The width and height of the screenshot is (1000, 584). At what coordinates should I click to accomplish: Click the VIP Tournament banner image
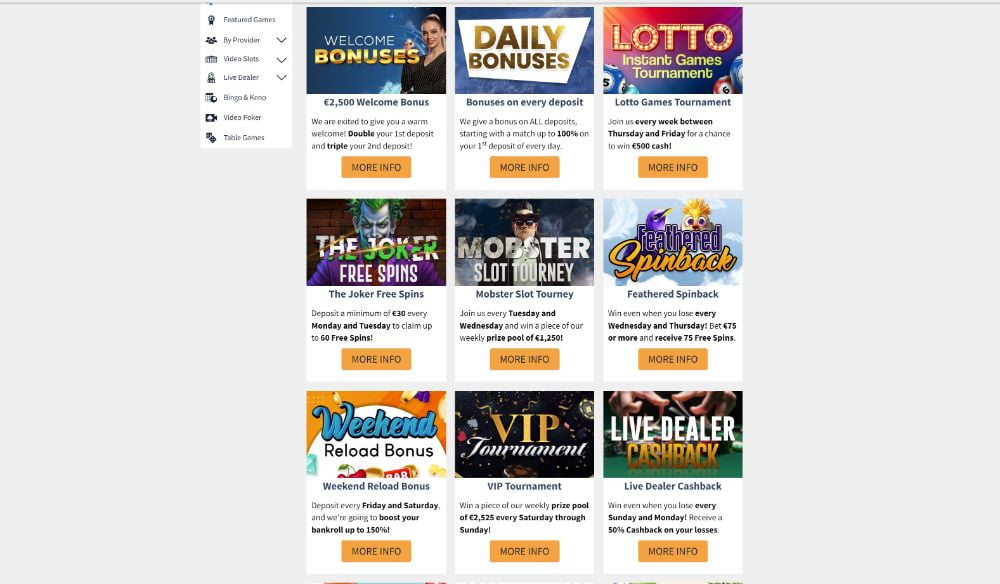click(524, 434)
